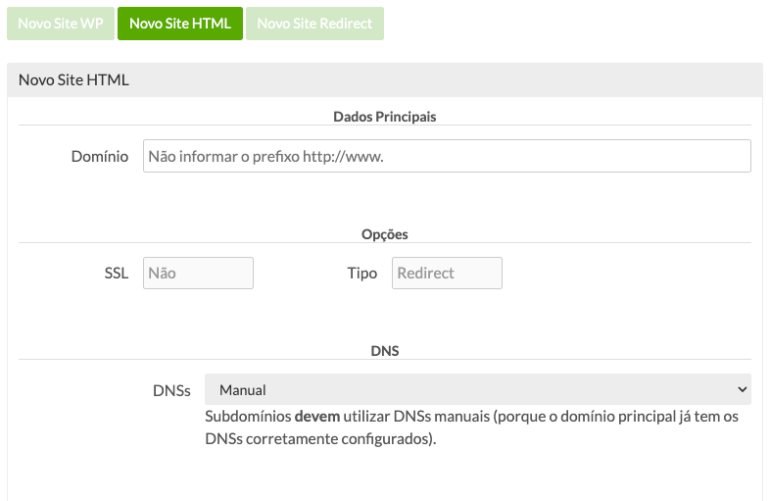Click the DNSs label beside dropdown
770x501 pixels.
coord(171,390)
